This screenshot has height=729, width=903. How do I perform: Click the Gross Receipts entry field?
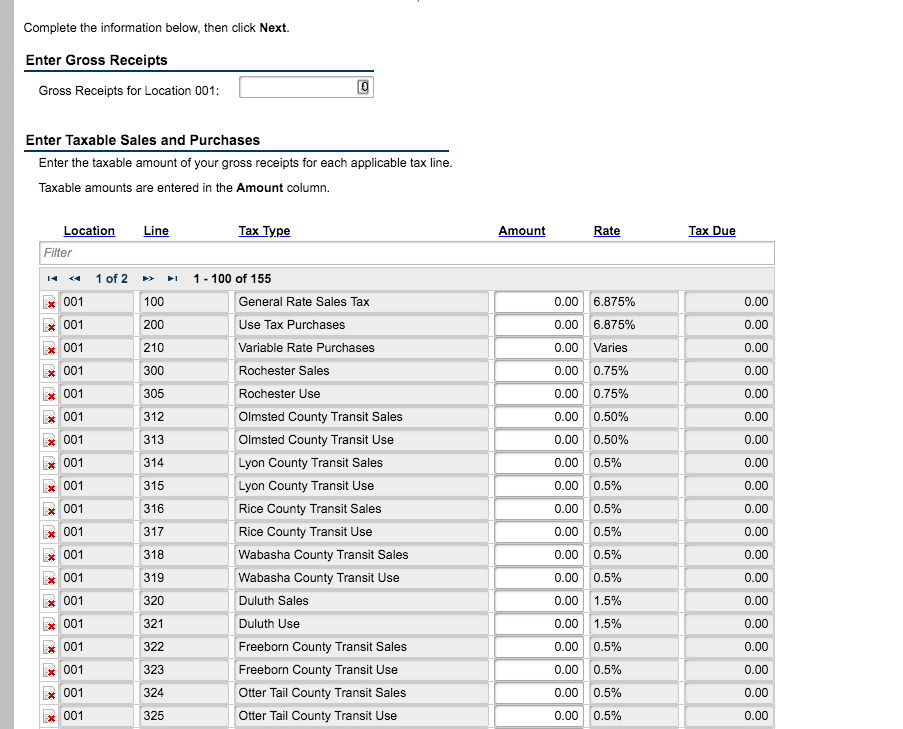(295, 86)
